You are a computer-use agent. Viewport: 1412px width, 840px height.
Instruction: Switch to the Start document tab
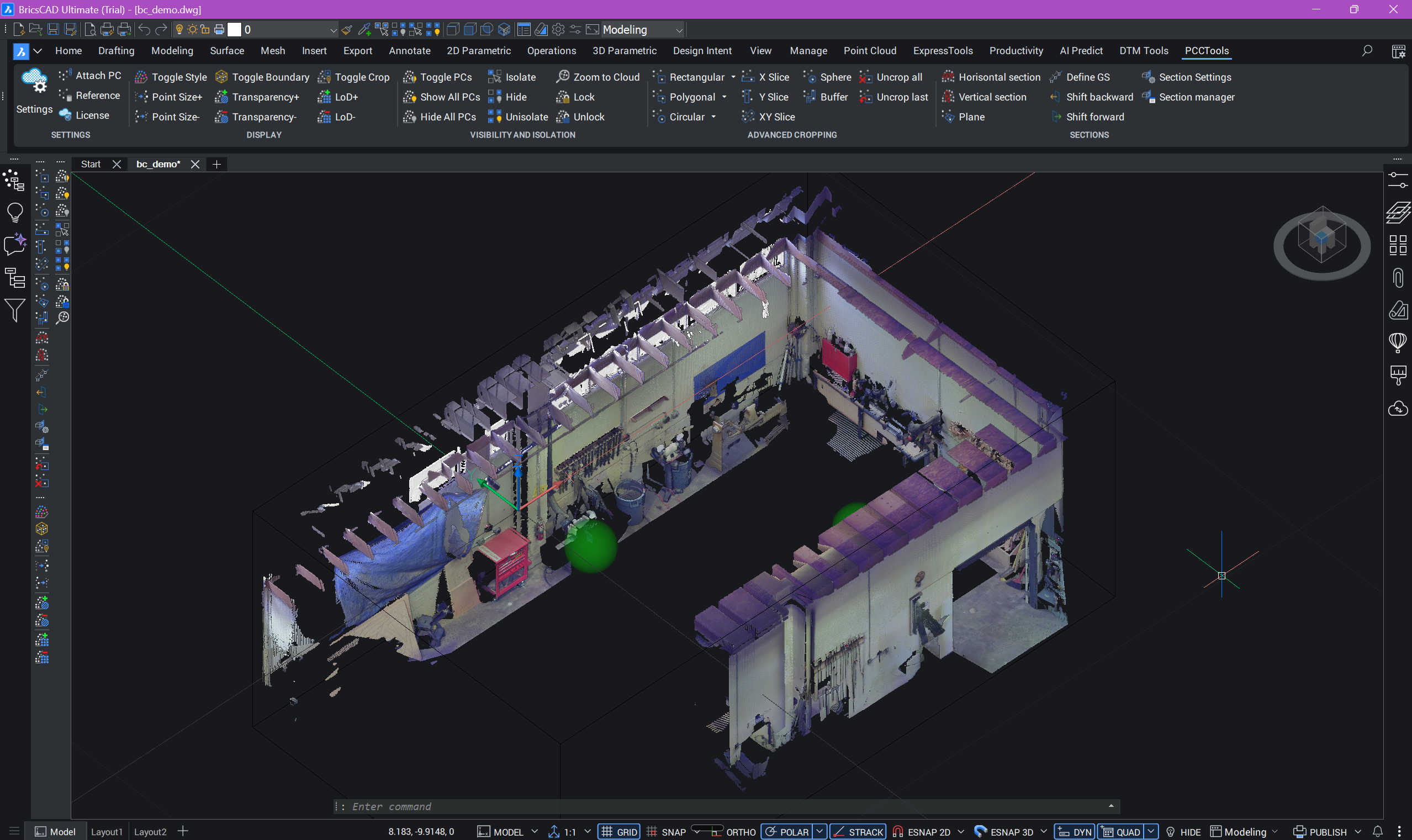coord(91,164)
